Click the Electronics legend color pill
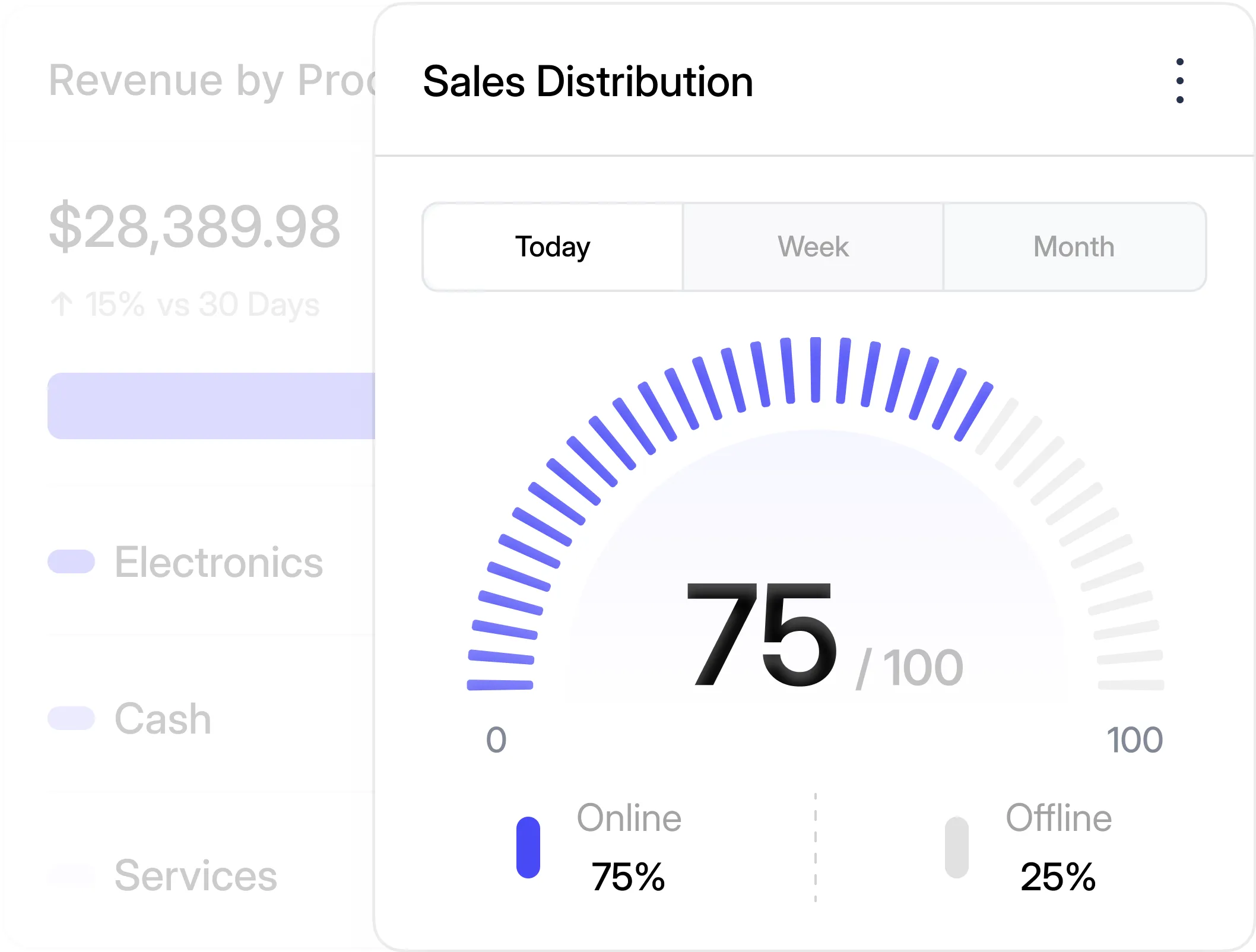Image resolution: width=1256 pixels, height=952 pixels. [x=71, y=561]
